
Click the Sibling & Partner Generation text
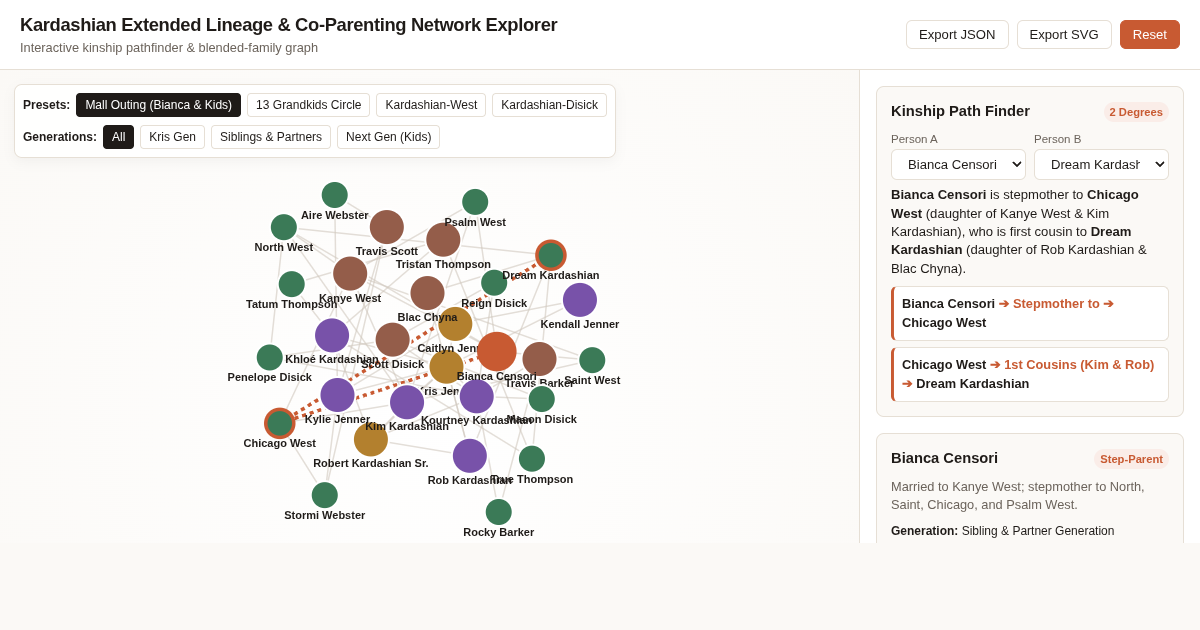coord(1038,531)
